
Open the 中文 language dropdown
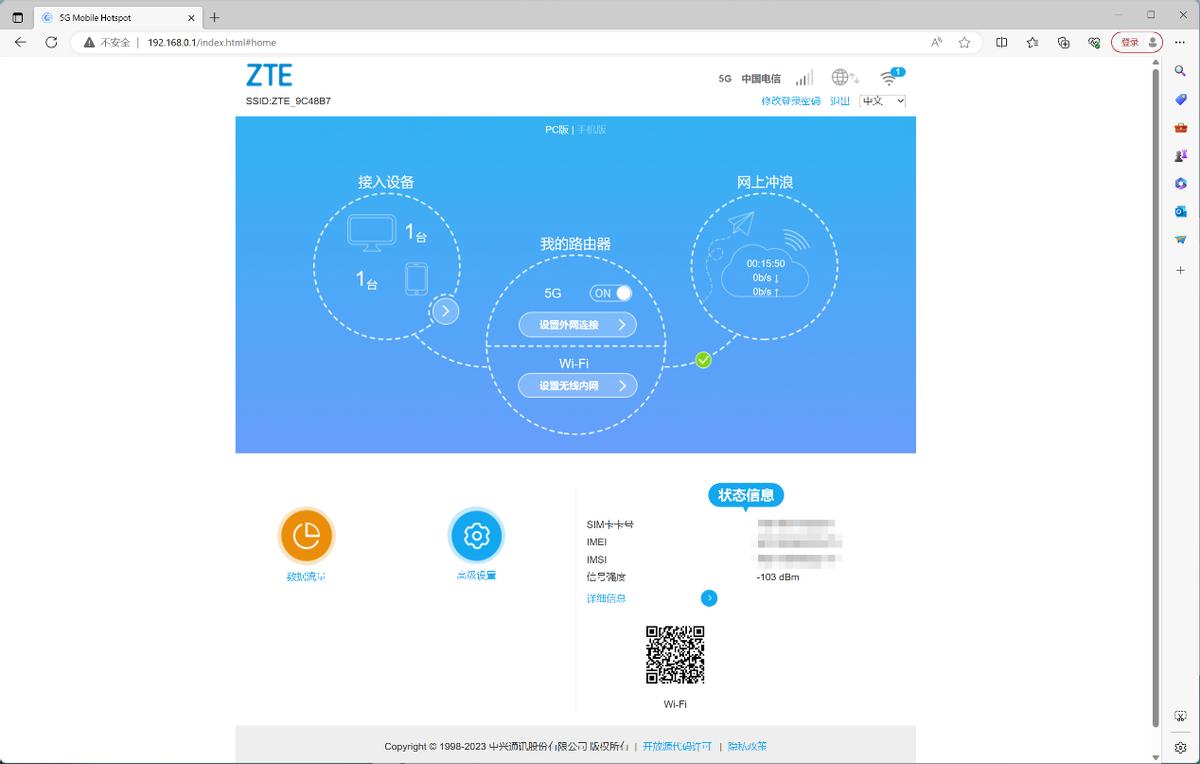click(881, 101)
